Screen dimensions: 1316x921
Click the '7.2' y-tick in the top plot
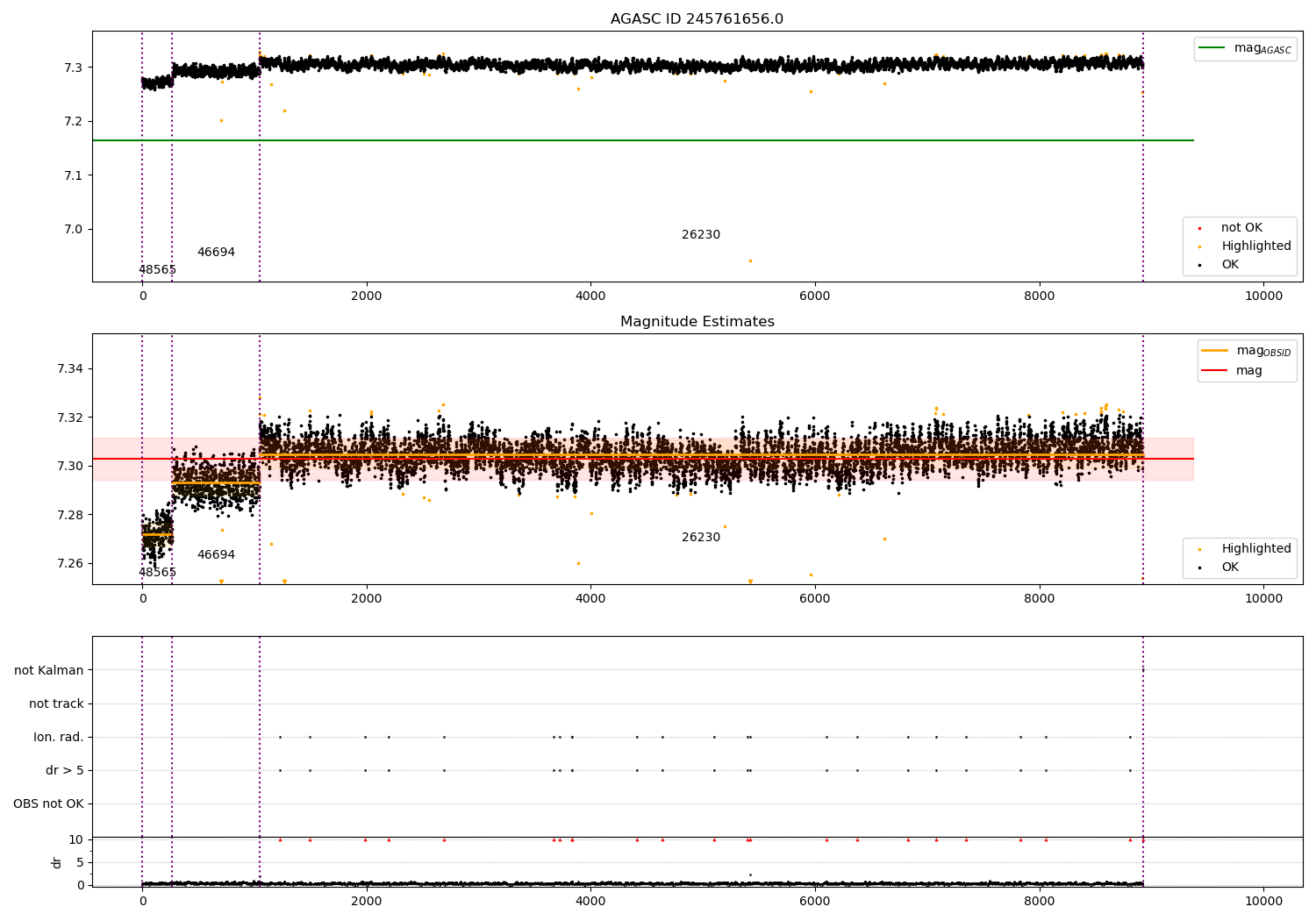coord(74,121)
